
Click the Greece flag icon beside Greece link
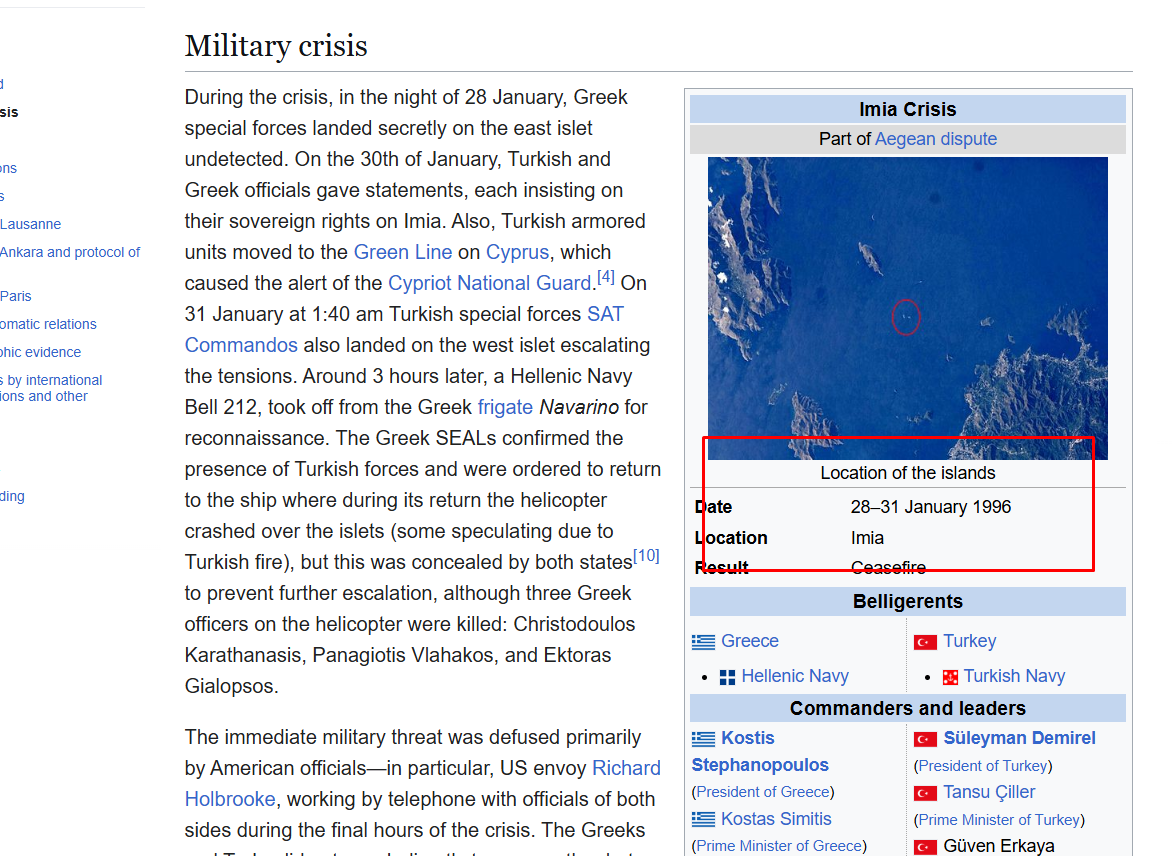click(703, 642)
